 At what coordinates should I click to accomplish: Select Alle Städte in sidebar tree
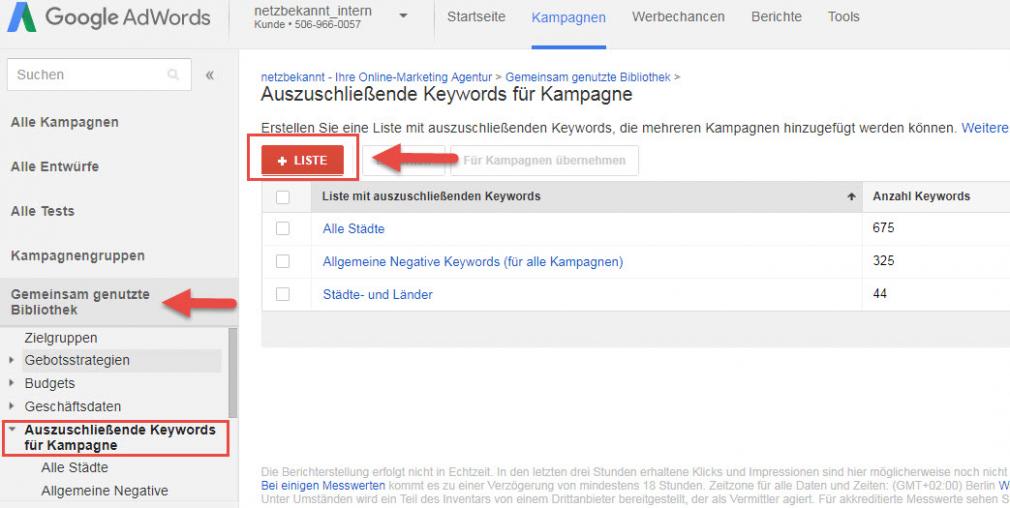(75, 467)
